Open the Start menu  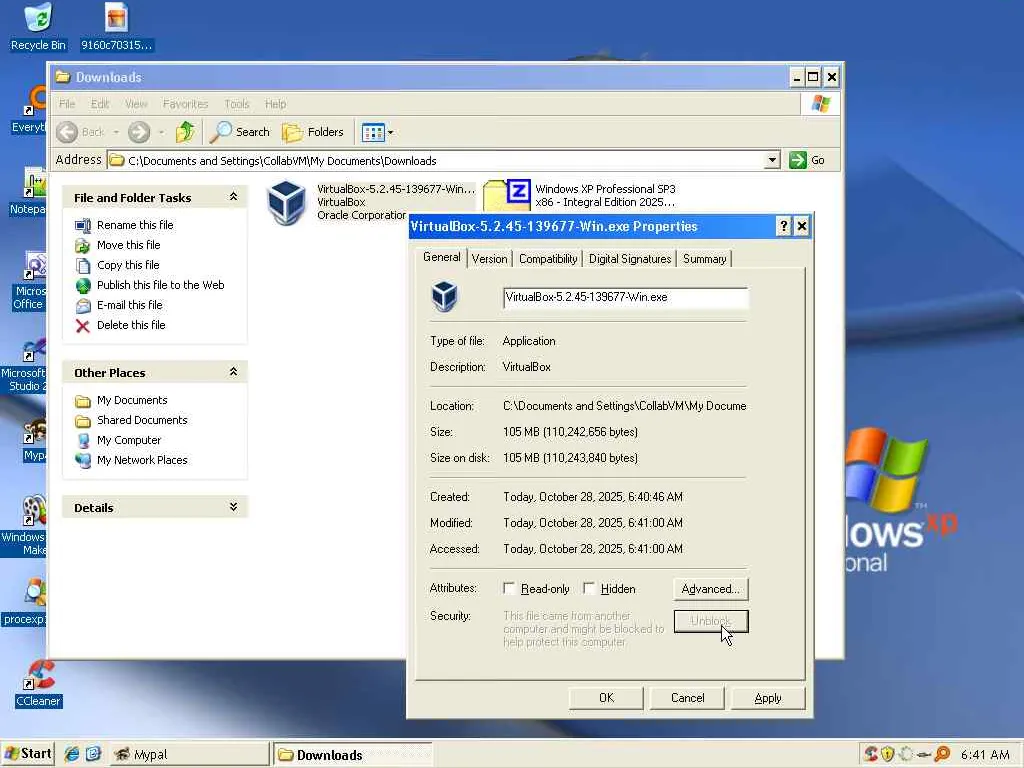[x=28, y=754]
